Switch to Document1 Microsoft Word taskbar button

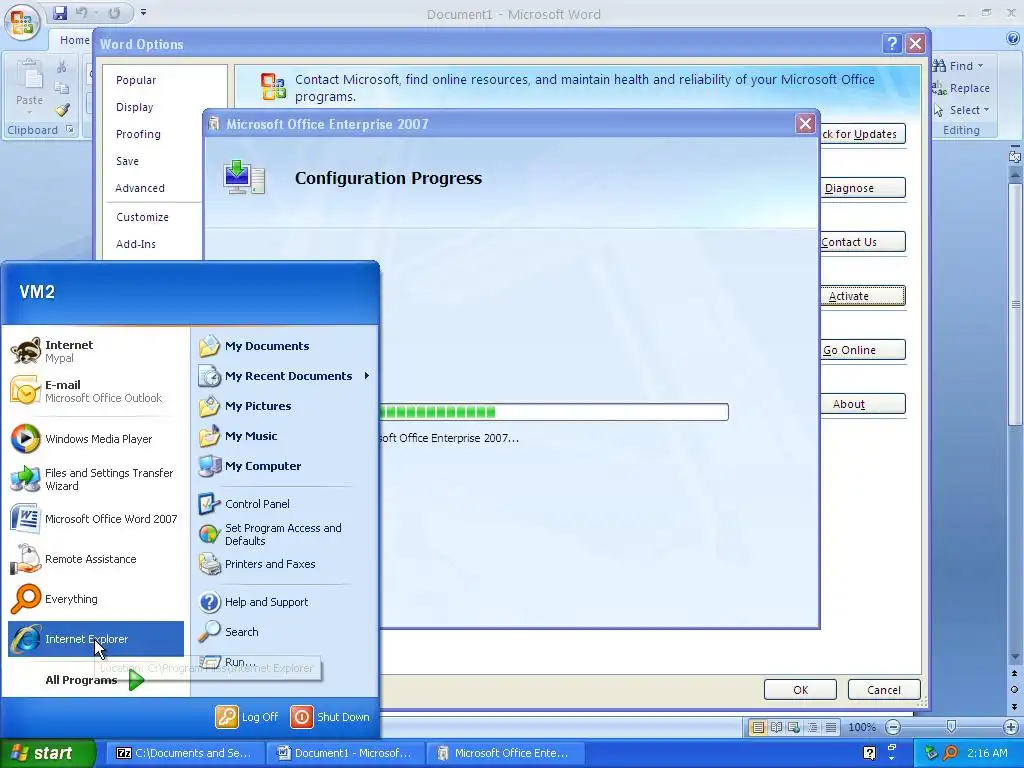(x=345, y=753)
